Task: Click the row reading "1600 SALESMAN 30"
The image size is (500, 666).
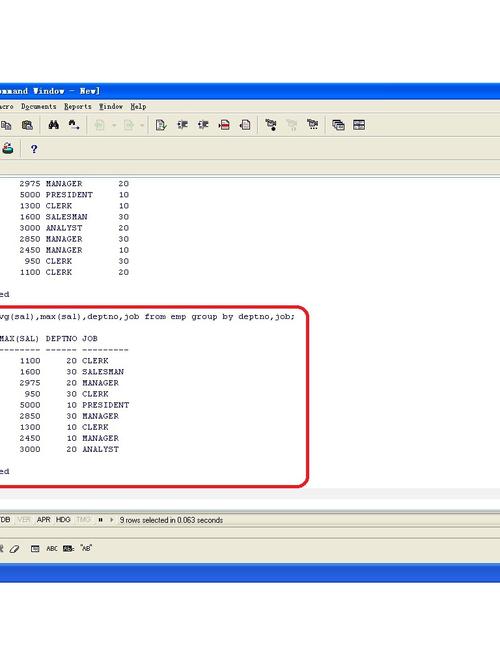Action: (x=74, y=217)
